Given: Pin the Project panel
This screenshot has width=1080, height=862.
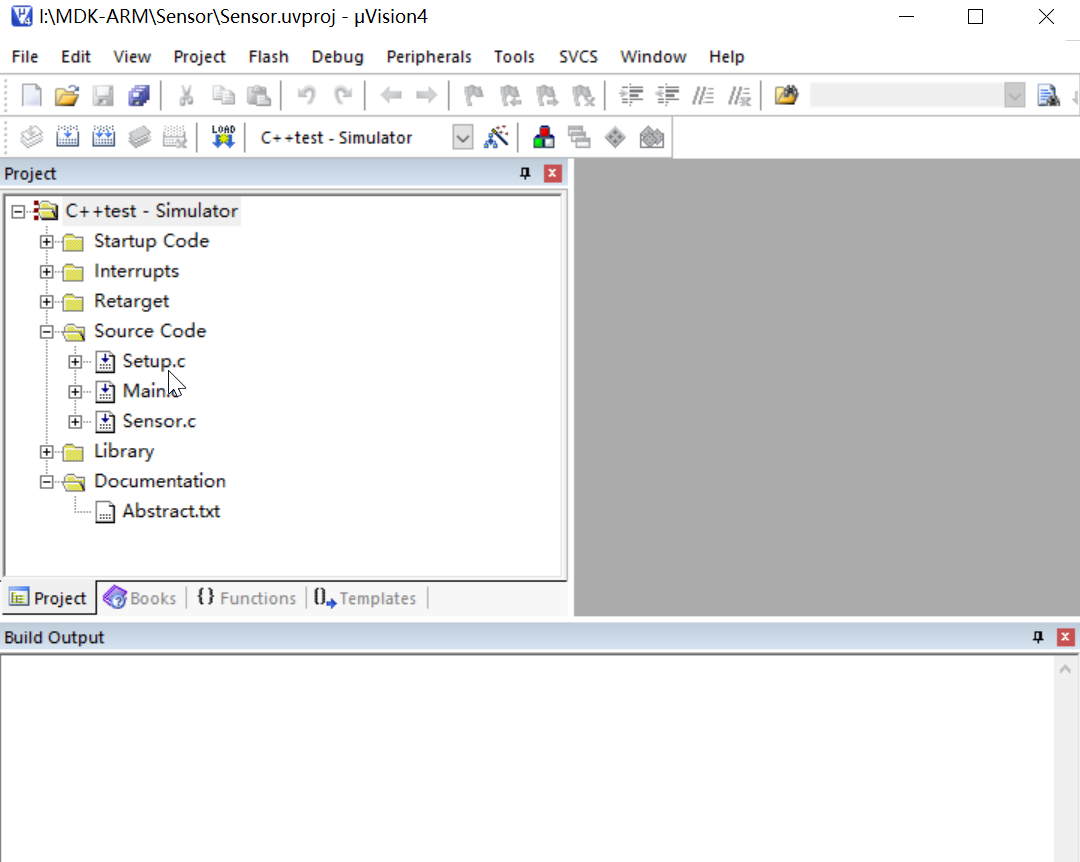Looking at the screenshot, I should (x=525, y=174).
